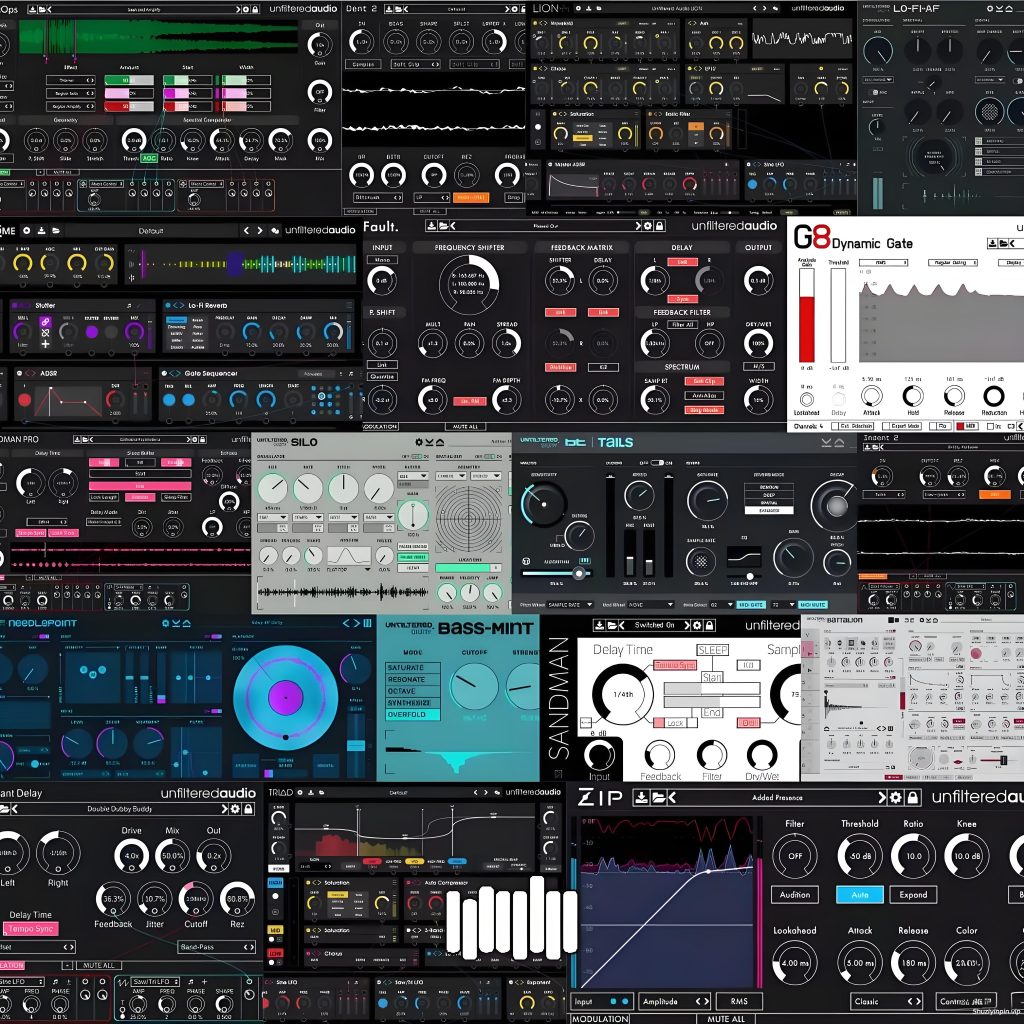Image resolution: width=1024 pixels, height=1024 pixels.
Task: Open ZIP's settings gear icon
Action: (896, 799)
